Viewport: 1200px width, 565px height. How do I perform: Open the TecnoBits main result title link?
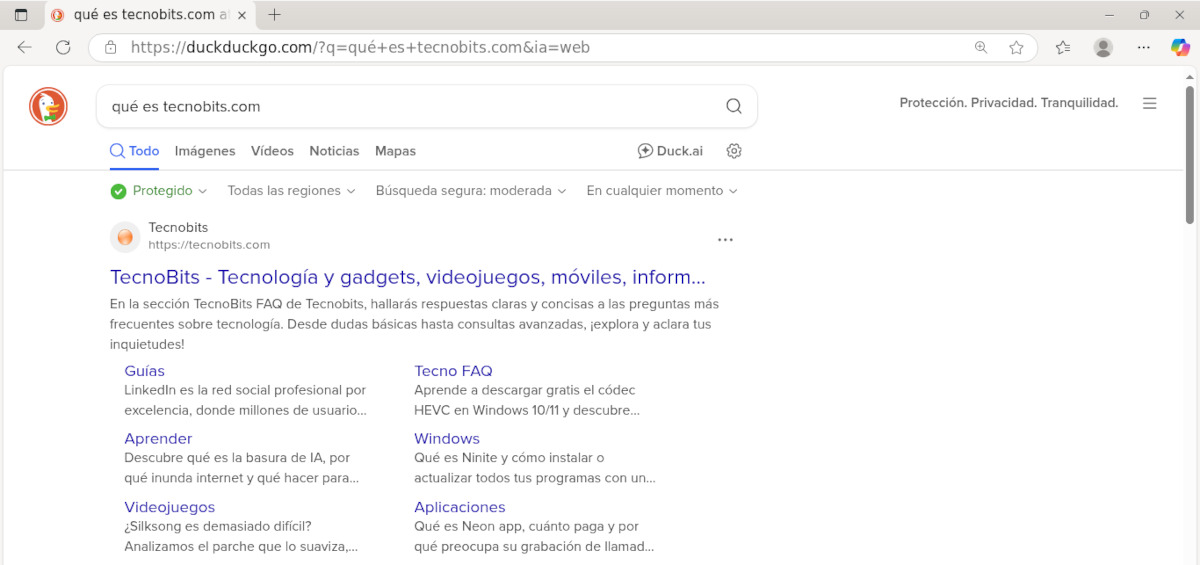coord(407,277)
